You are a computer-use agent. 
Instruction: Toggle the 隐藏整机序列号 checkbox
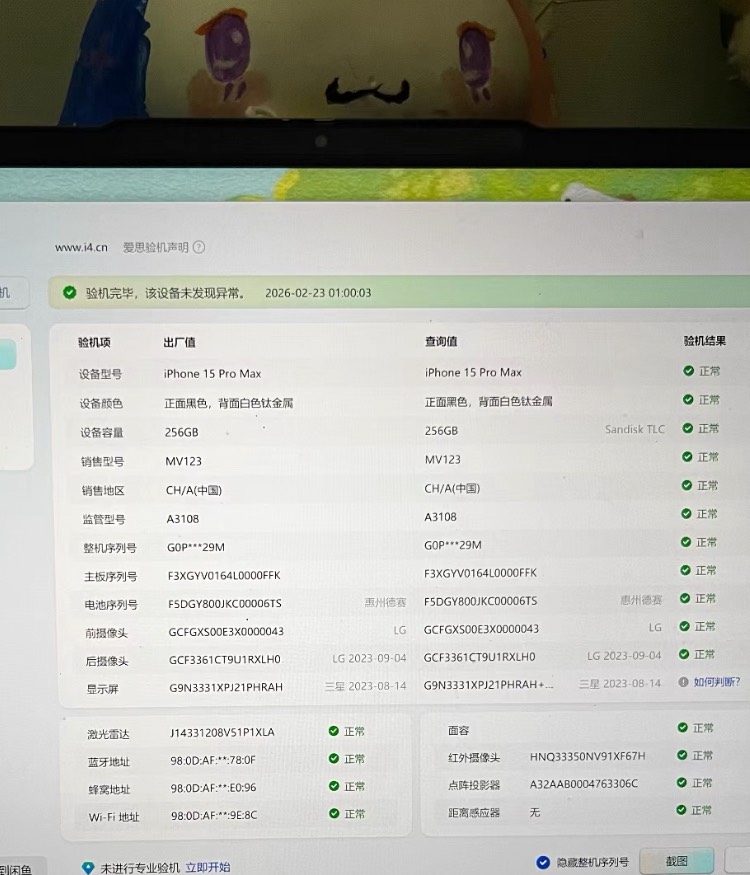coord(543,862)
